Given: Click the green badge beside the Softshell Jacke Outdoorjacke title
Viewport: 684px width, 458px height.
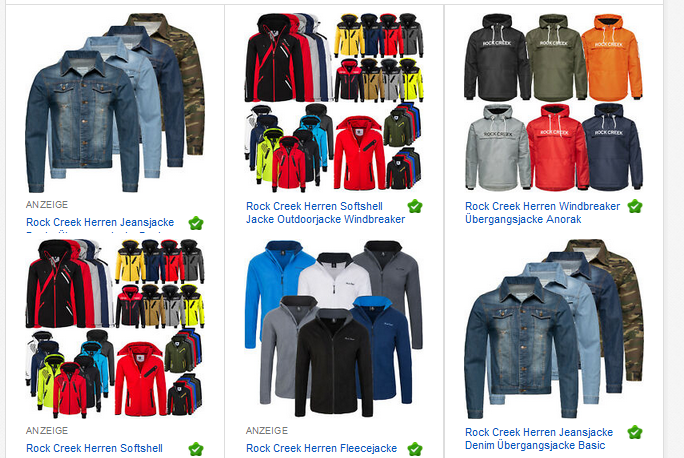Looking at the screenshot, I should coord(415,206).
